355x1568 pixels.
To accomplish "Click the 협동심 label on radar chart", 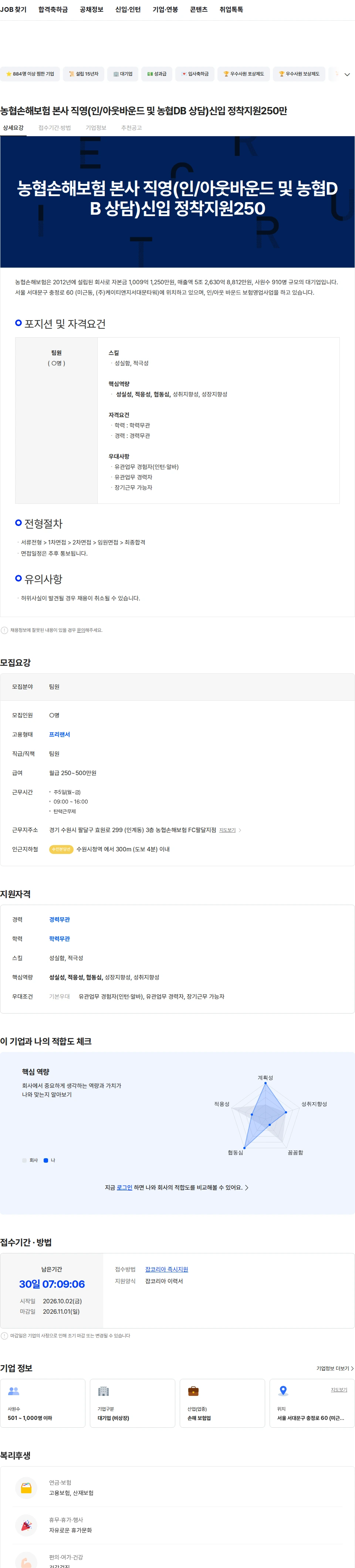I will 235,1152.
